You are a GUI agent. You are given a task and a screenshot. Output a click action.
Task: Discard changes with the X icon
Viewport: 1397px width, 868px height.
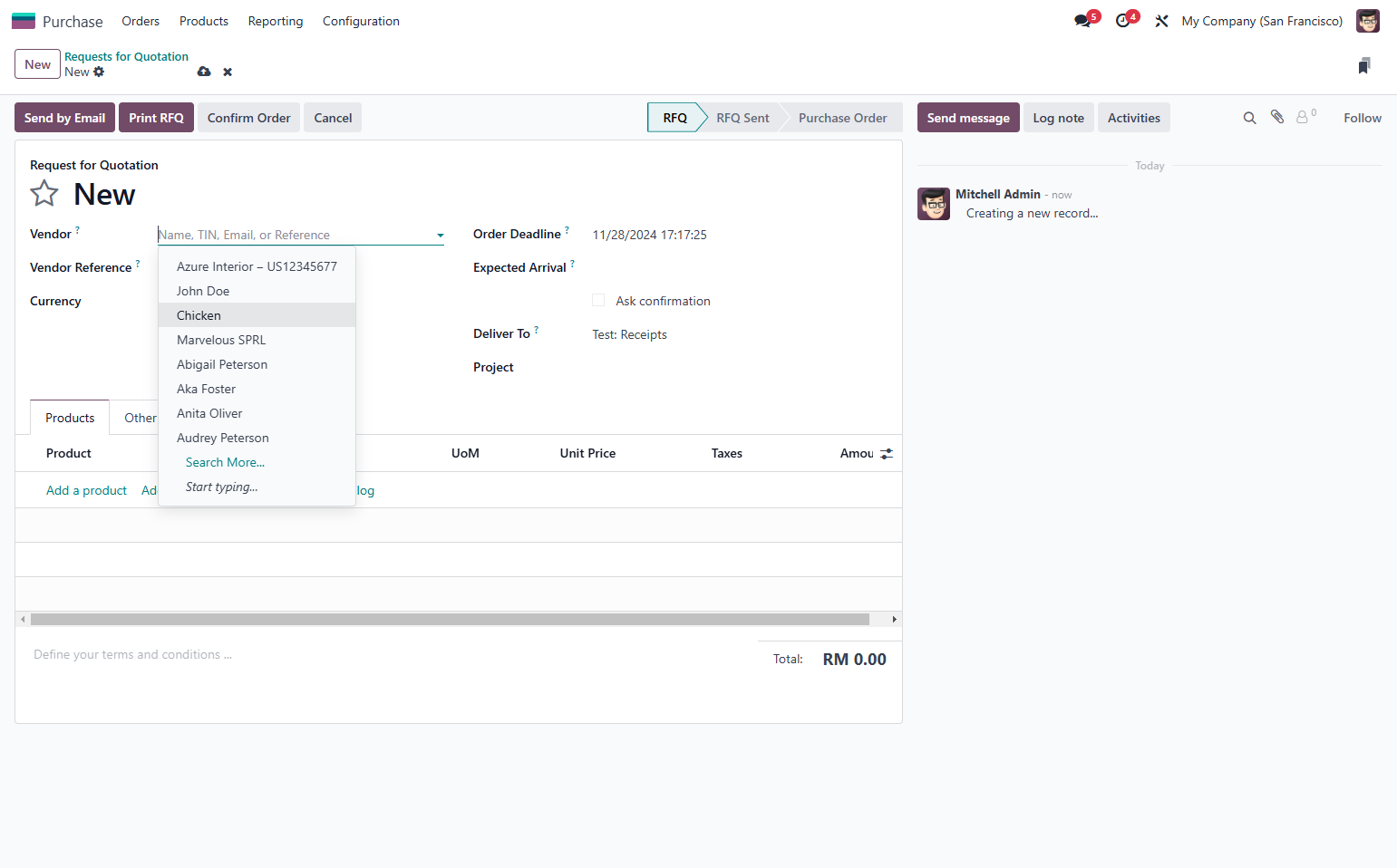(x=228, y=72)
